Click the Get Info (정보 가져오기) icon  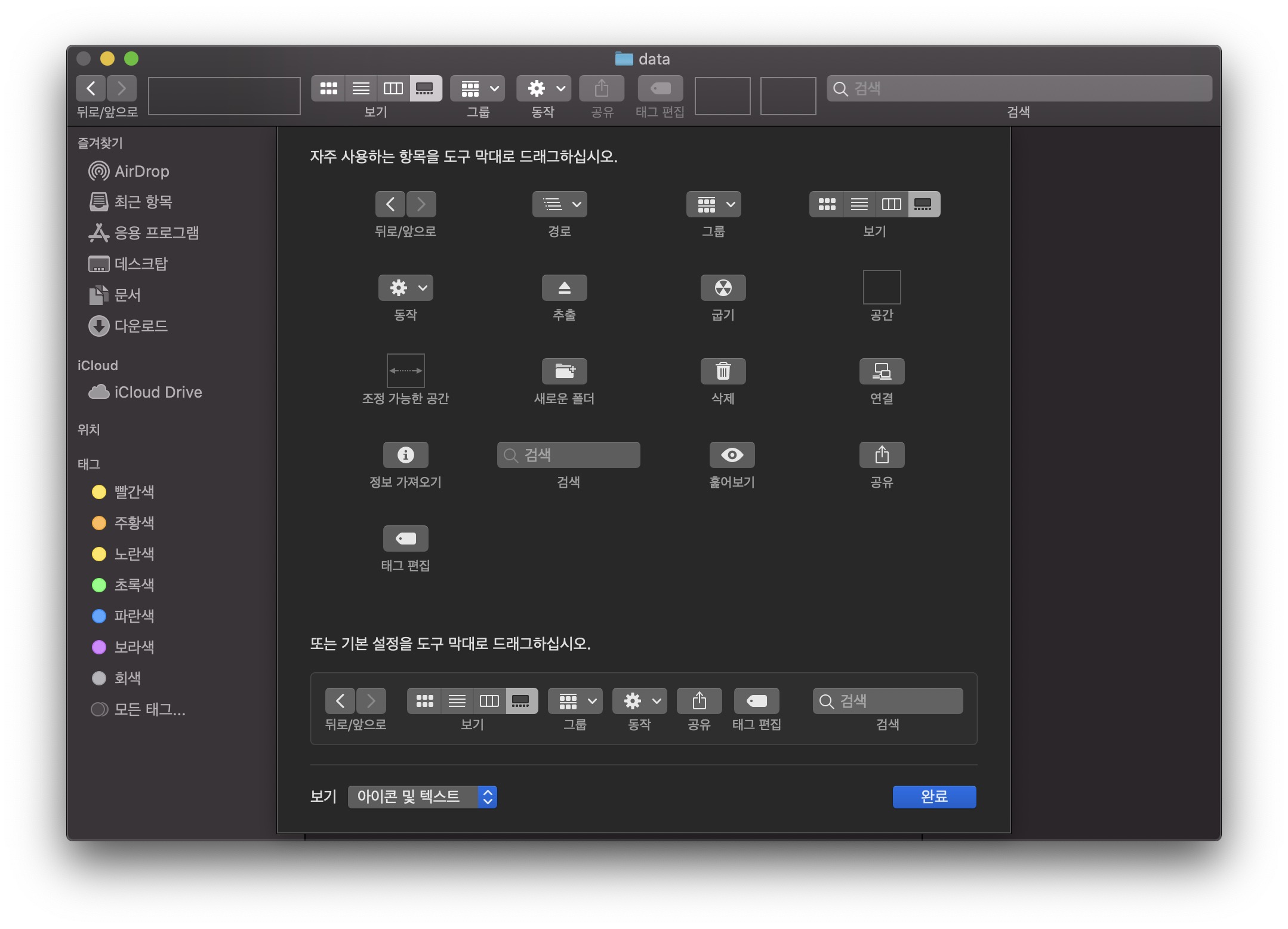[405, 455]
